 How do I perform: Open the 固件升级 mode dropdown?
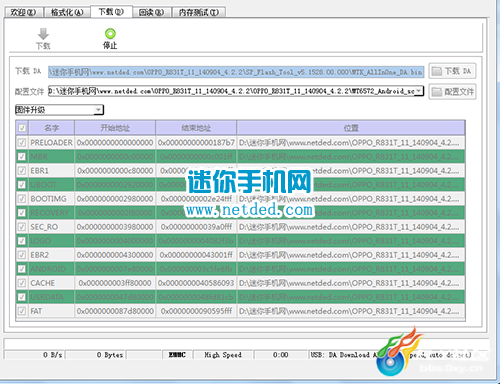tap(59, 110)
